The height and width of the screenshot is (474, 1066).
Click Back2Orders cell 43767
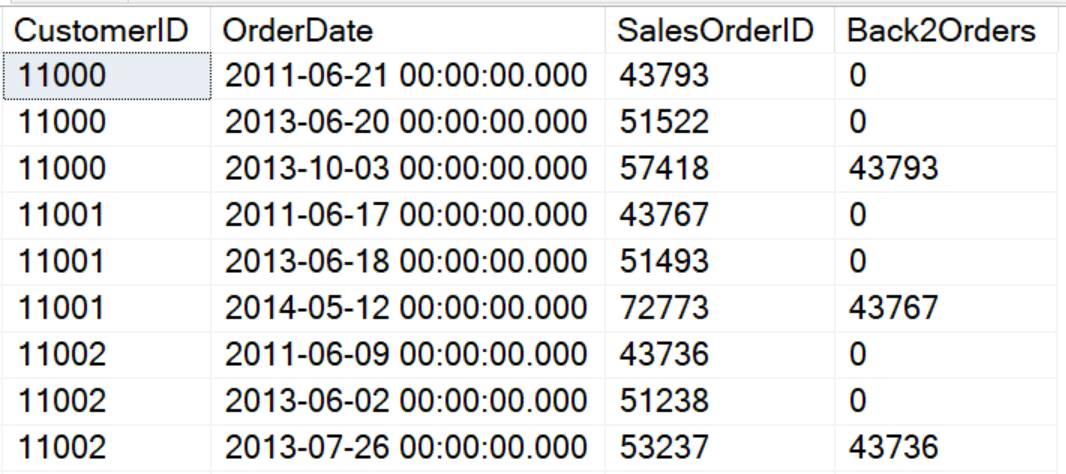pos(950,308)
